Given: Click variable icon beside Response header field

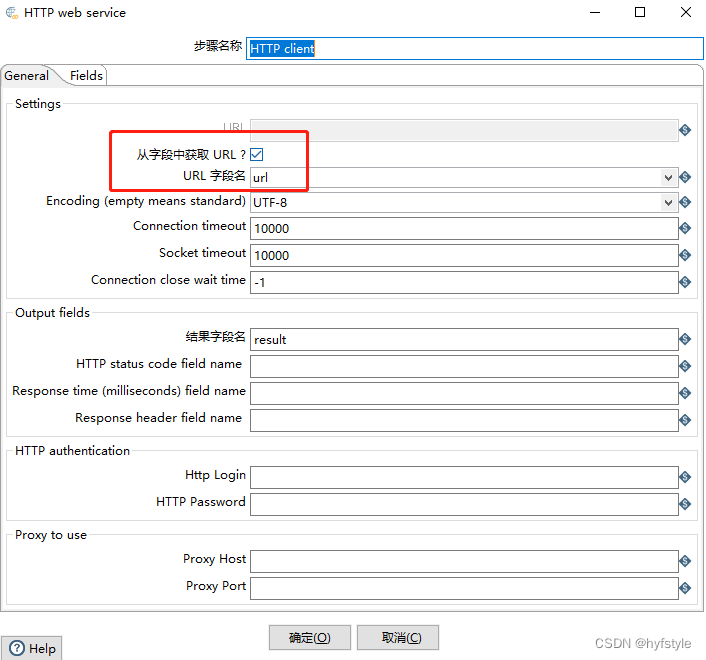Looking at the screenshot, I should point(685,420).
